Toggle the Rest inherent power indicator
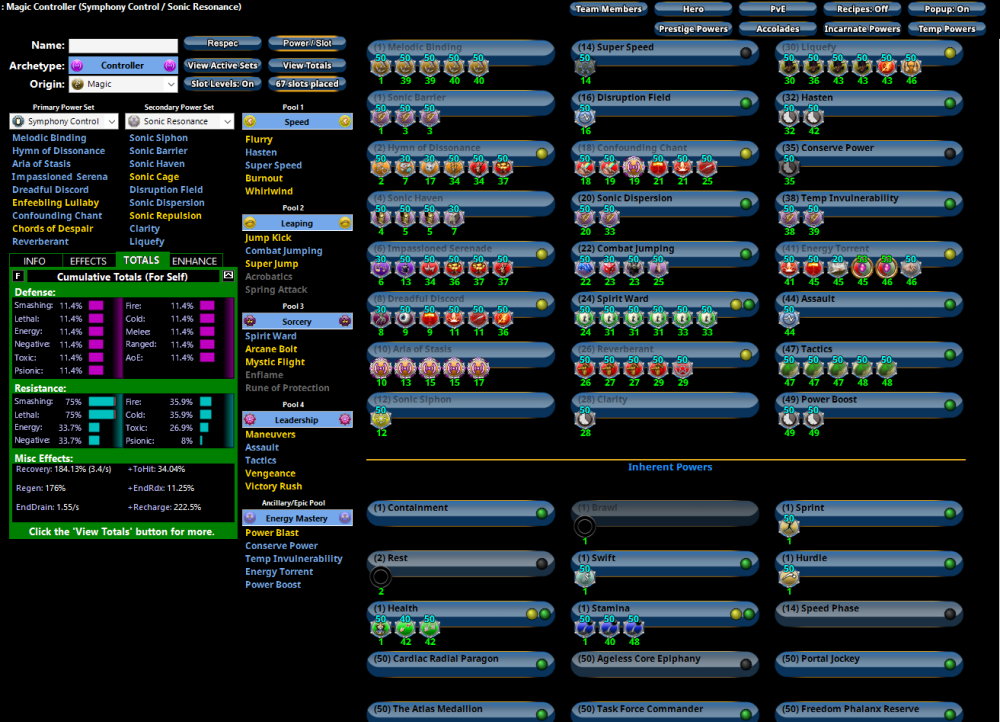This screenshot has height=722, width=1000. [x=542, y=564]
